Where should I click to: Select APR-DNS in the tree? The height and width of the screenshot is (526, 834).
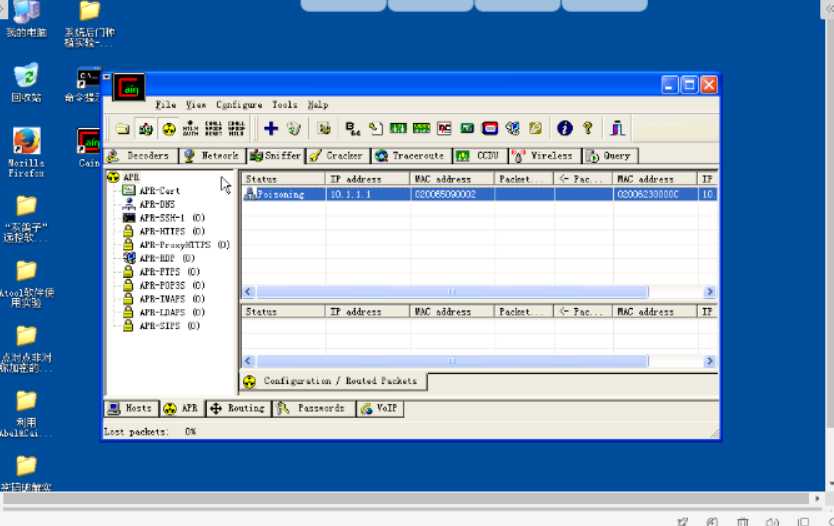tap(157, 204)
